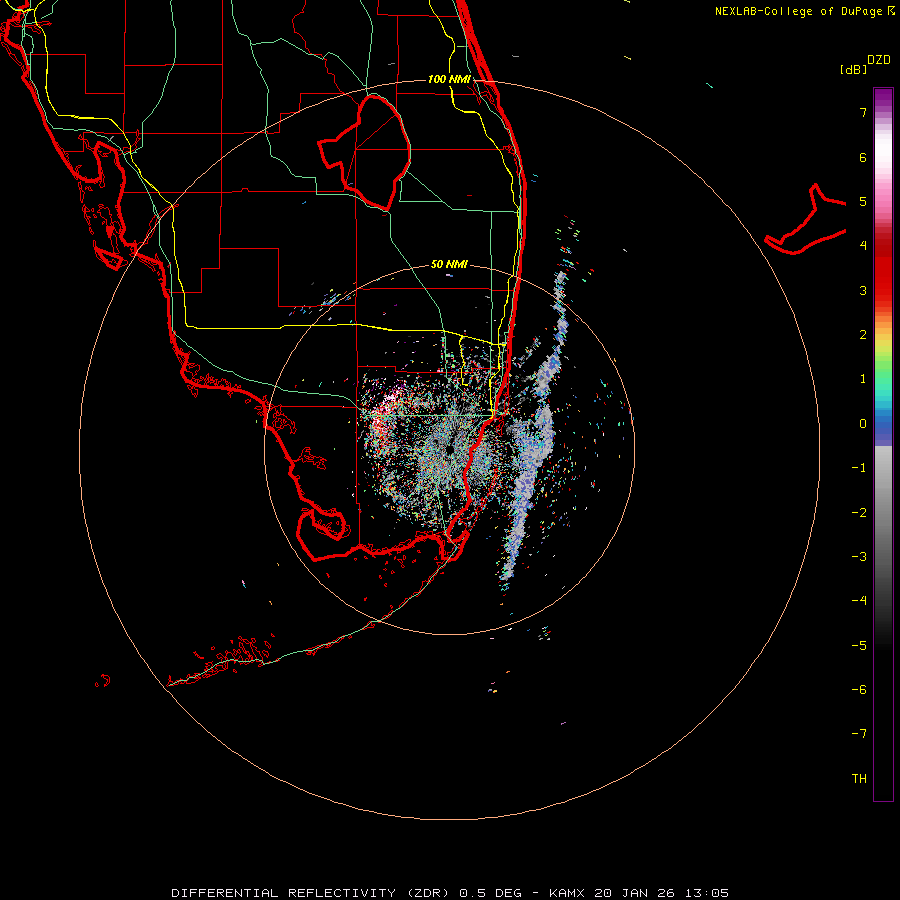
Task: Click the 13:05 time stamp
Action: point(707,893)
